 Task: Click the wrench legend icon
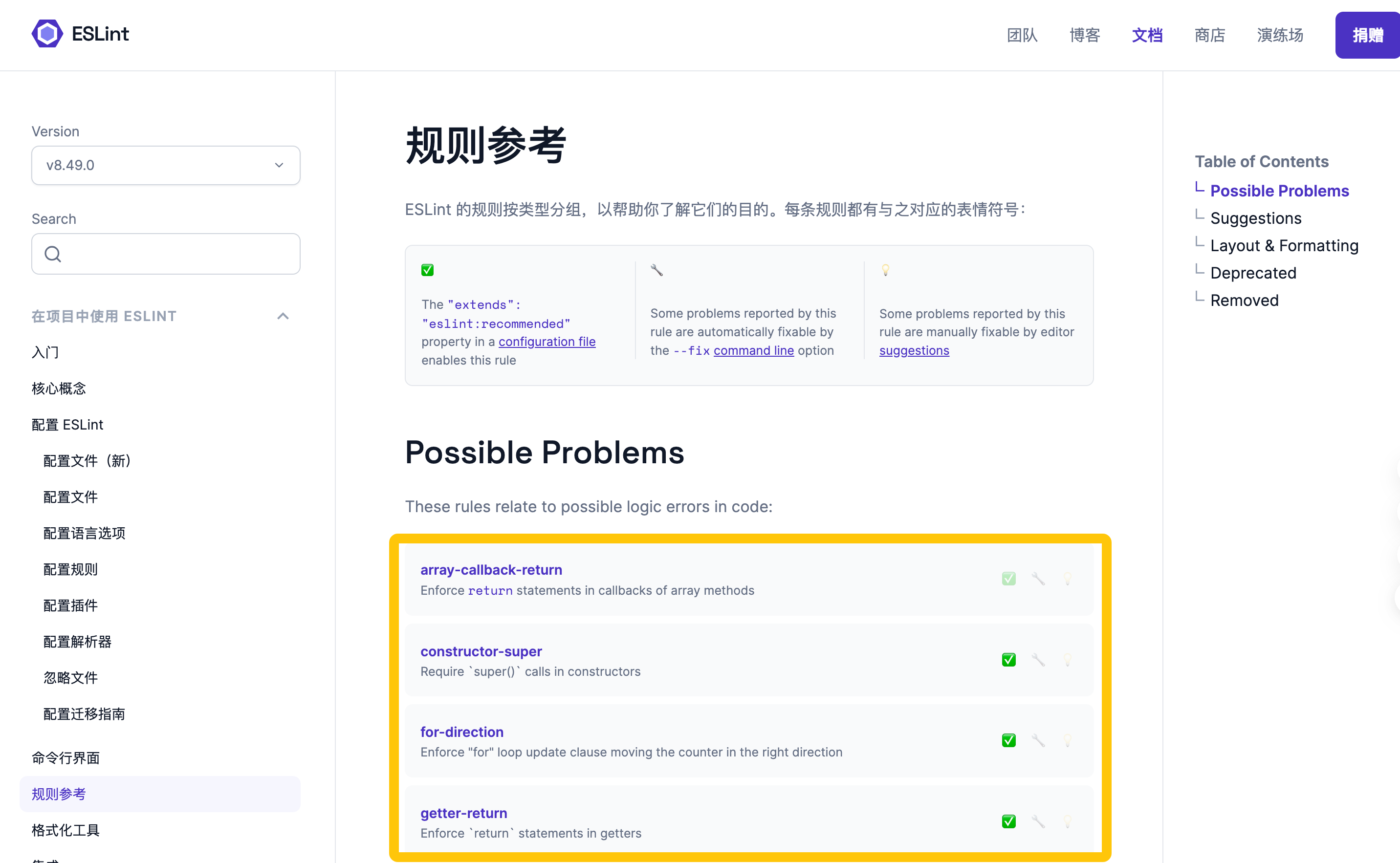[656, 270]
